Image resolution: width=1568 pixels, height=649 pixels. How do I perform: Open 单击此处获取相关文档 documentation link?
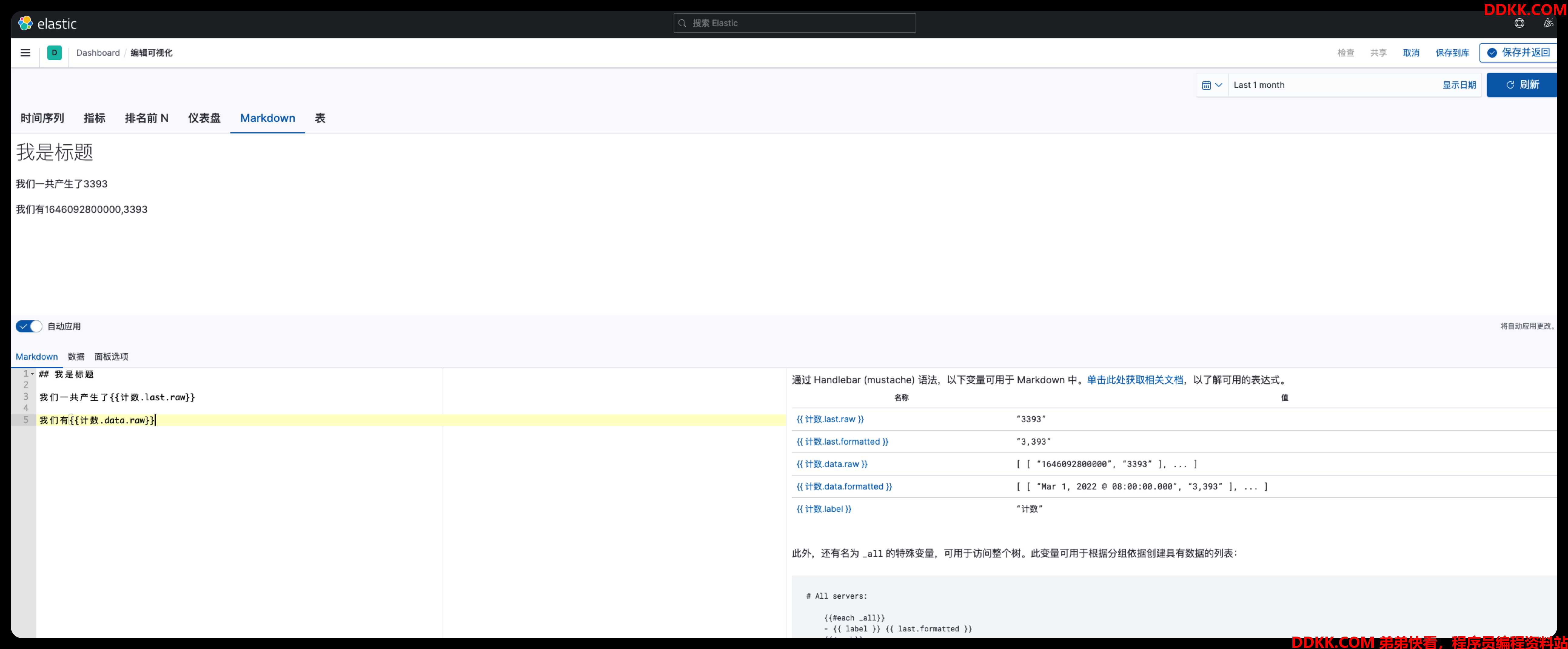point(1134,381)
